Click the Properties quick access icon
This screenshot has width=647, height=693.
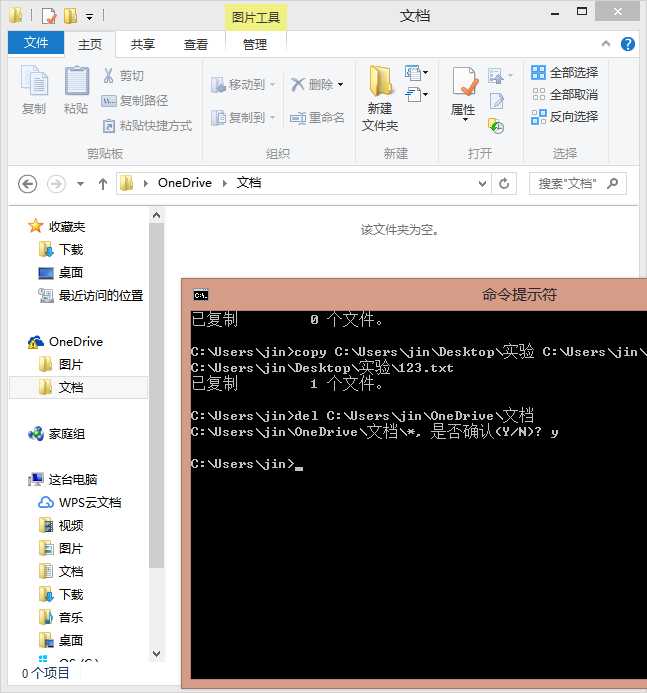click(x=49, y=16)
